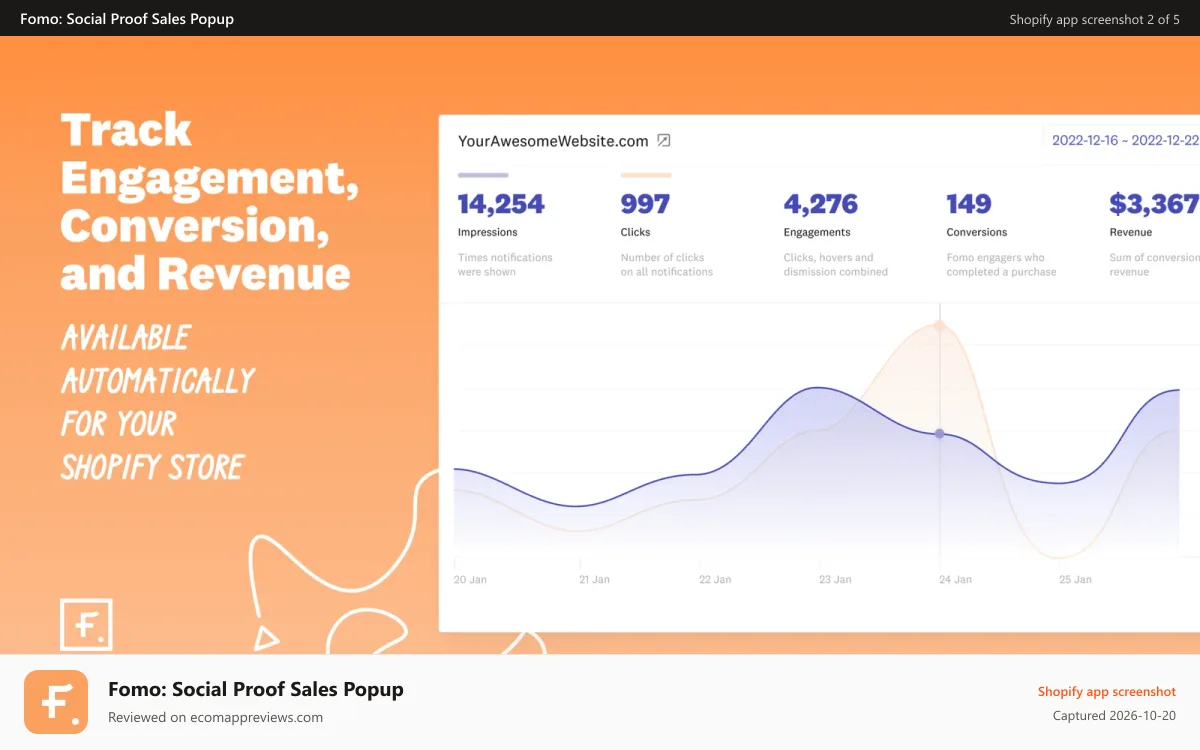1200x750 pixels.
Task: Click the 20 Jan axis label
Action: (470, 579)
